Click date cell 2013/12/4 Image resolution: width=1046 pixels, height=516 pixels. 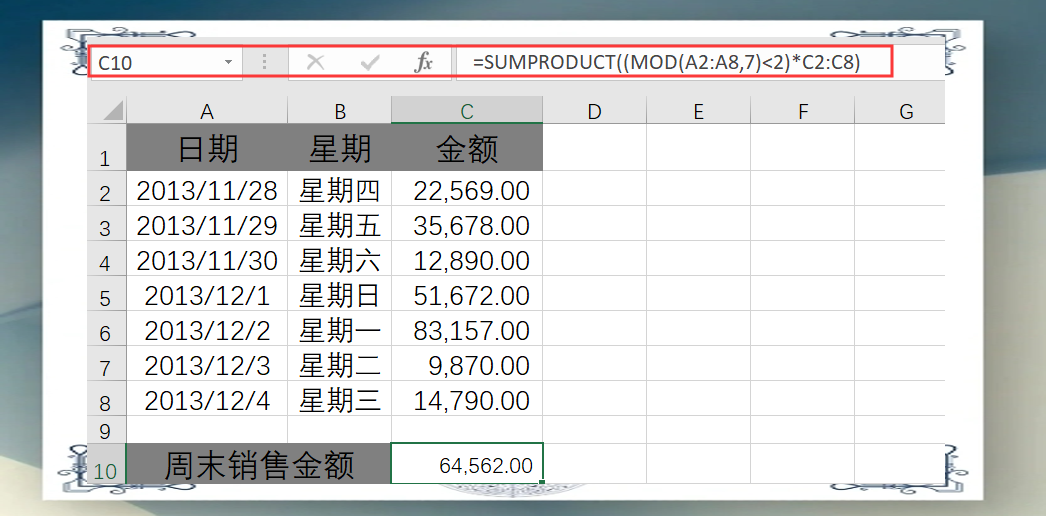pyautogui.click(x=207, y=399)
